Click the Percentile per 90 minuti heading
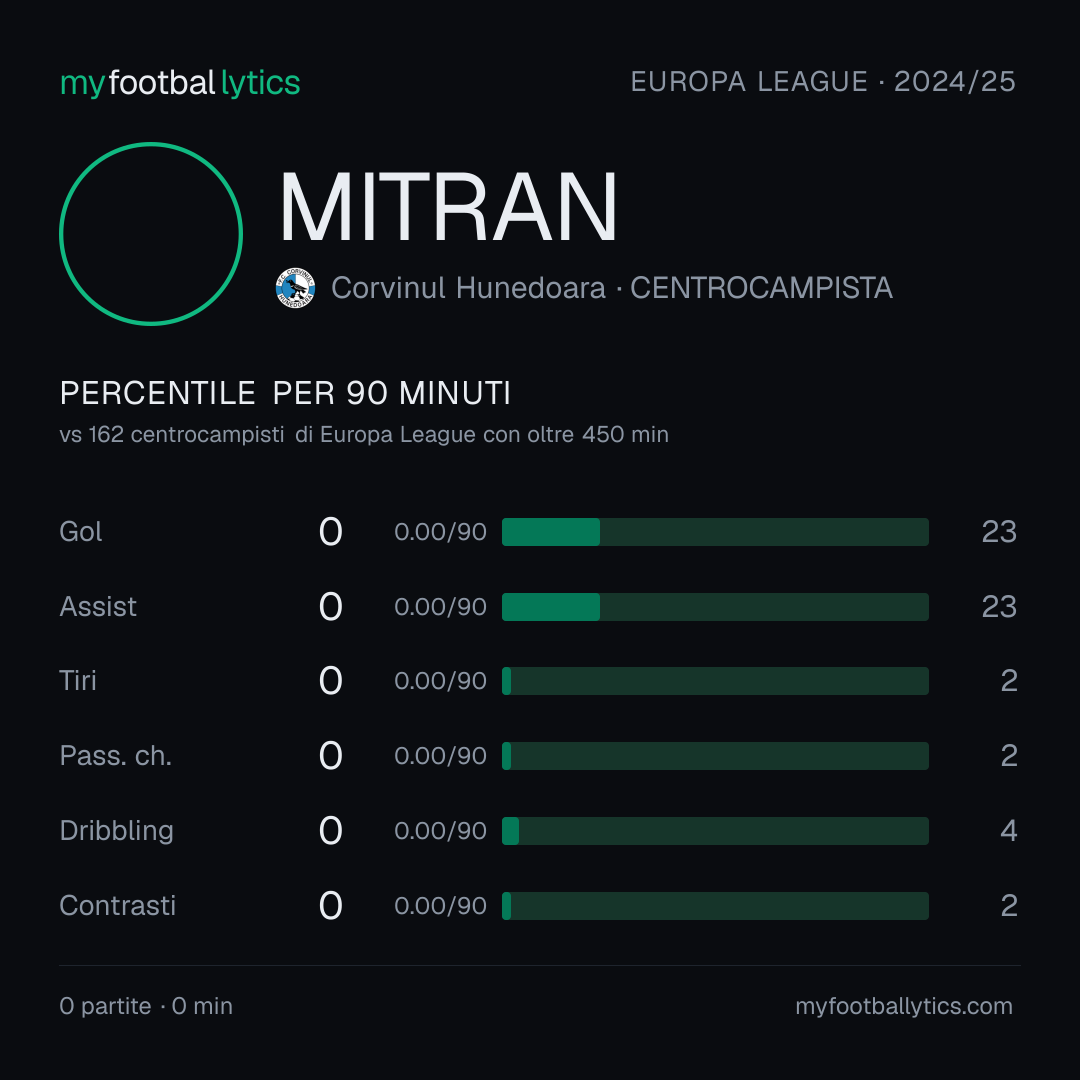1080x1080 pixels. point(285,393)
